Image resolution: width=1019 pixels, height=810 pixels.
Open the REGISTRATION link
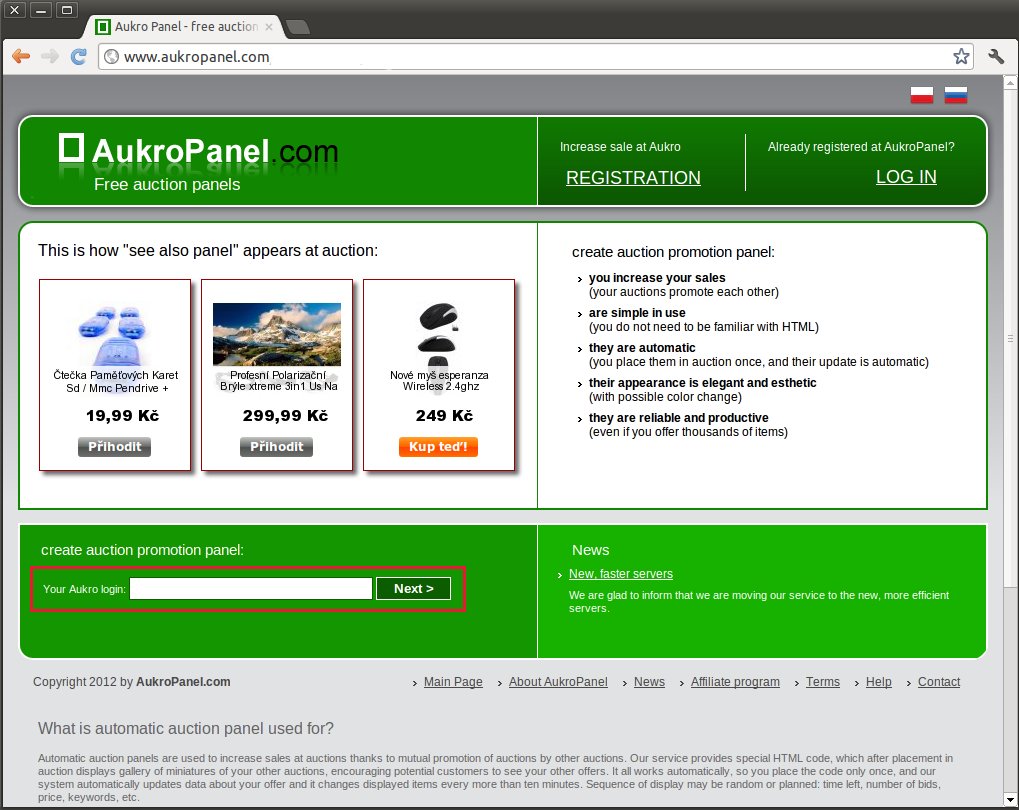[x=633, y=177]
